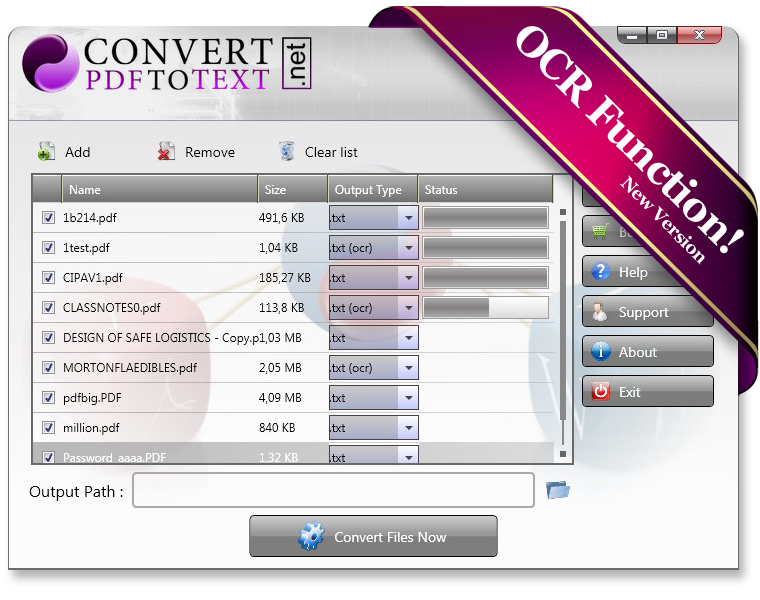Select the file name MORTONFLAEDIBLES.pdf
This screenshot has width=760, height=600.
(130, 368)
